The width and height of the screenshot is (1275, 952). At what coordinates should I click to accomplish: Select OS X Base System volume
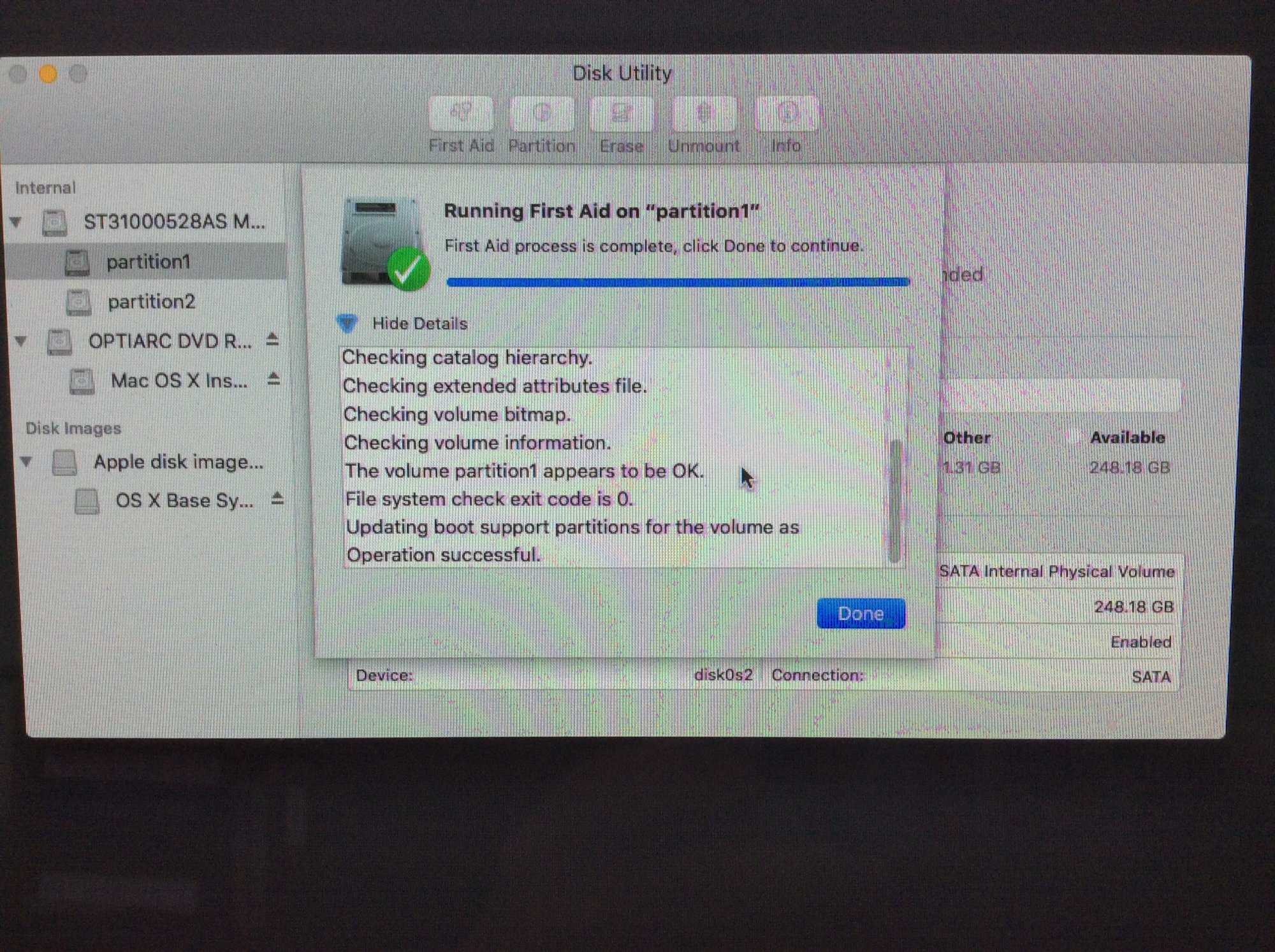pyautogui.click(x=184, y=501)
